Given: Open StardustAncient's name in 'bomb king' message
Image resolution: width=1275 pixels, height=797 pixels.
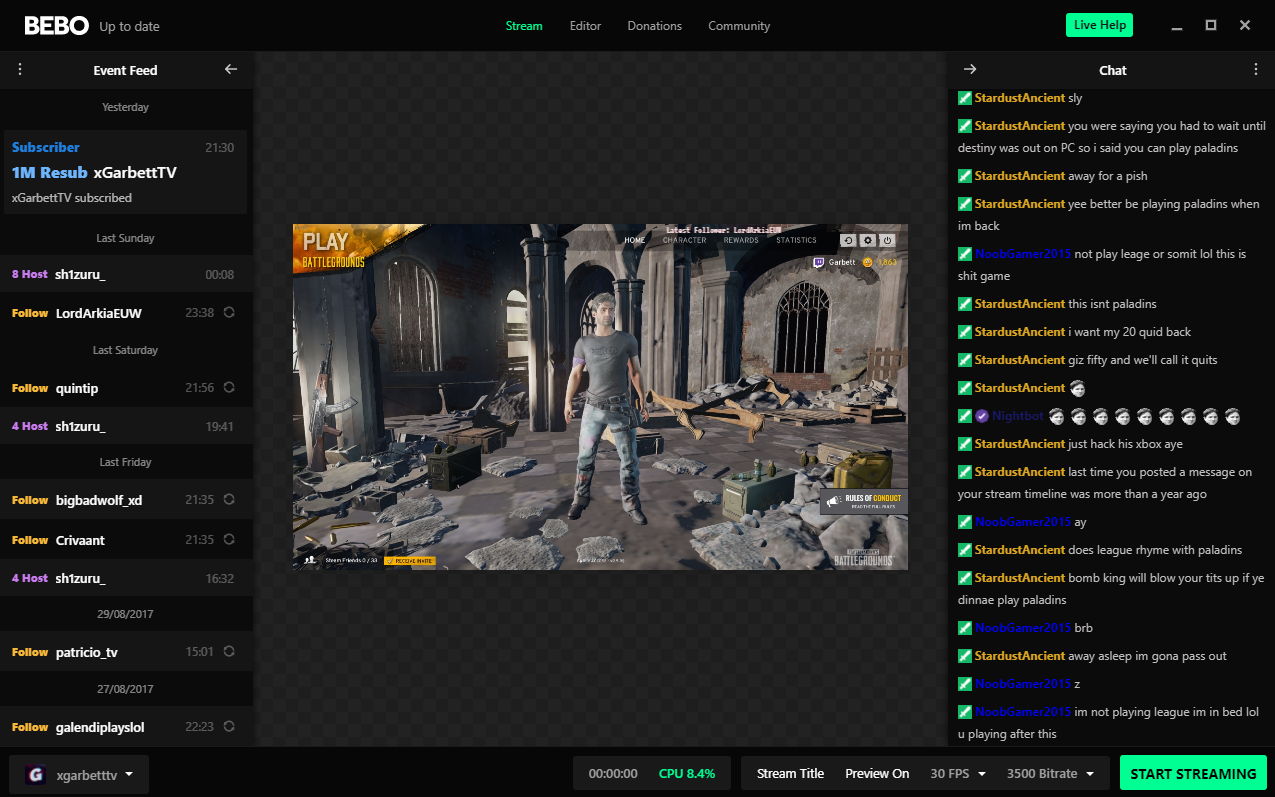Looking at the screenshot, I should 1020,578.
